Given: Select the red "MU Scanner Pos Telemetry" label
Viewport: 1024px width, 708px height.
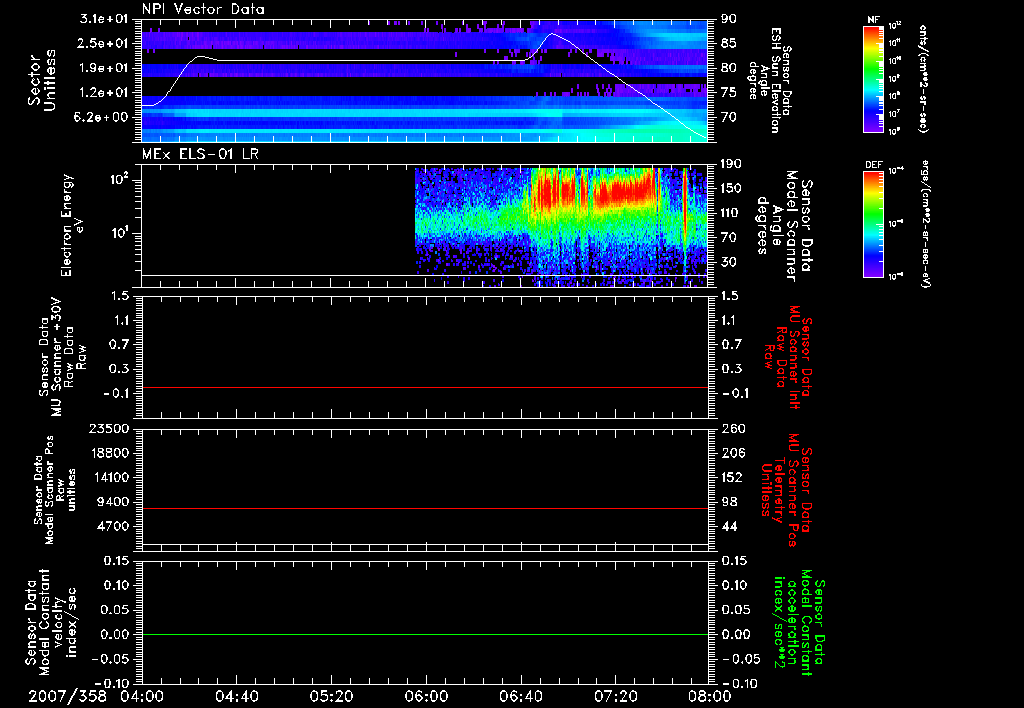Looking at the screenshot, I should coord(786,490).
